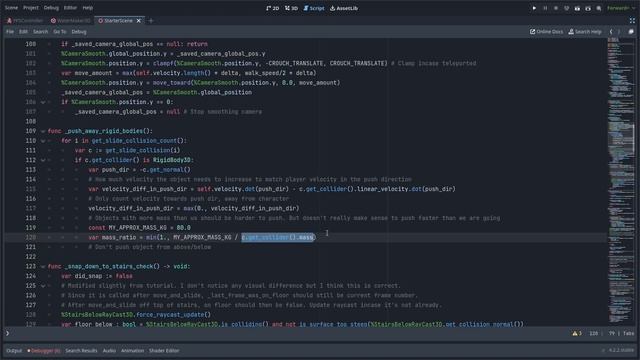The height and width of the screenshot is (360, 640).
Task: Add a new scene tab
Action: [151, 20]
